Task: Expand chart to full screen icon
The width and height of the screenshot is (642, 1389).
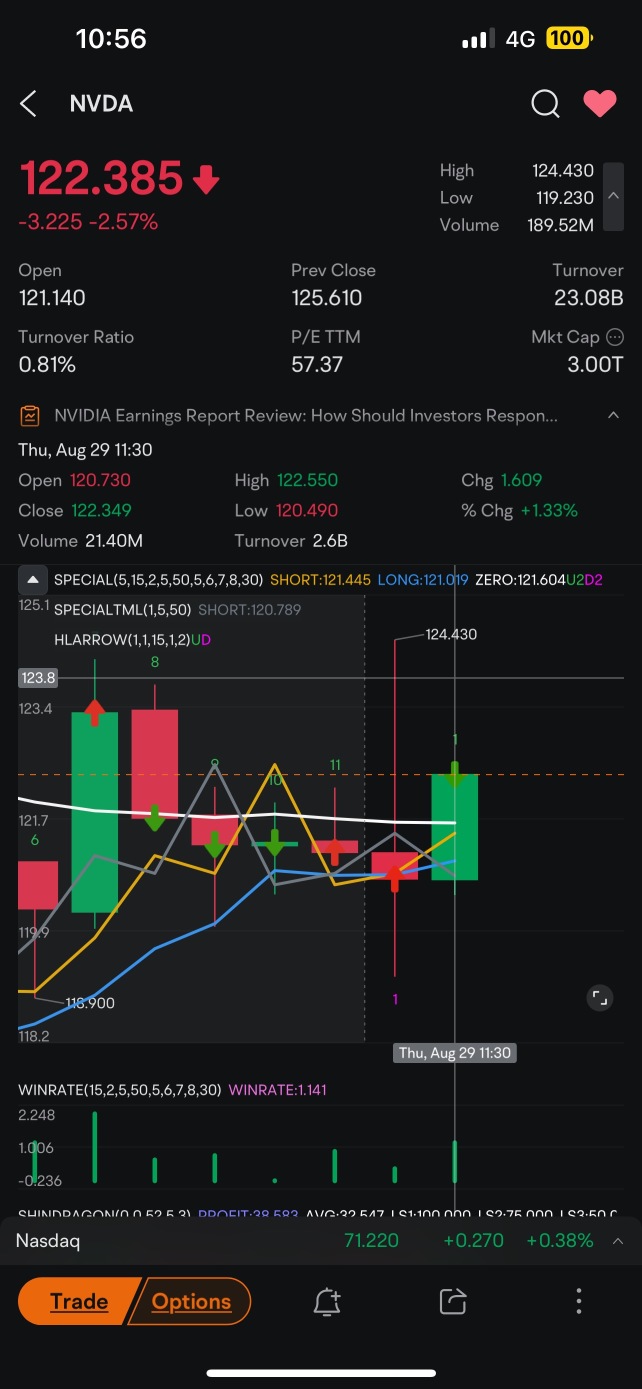Action: coord(599,997)
